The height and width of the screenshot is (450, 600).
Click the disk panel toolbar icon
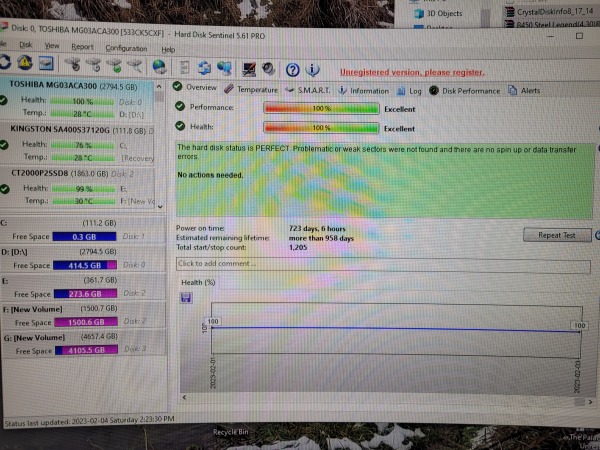point(46,64)
